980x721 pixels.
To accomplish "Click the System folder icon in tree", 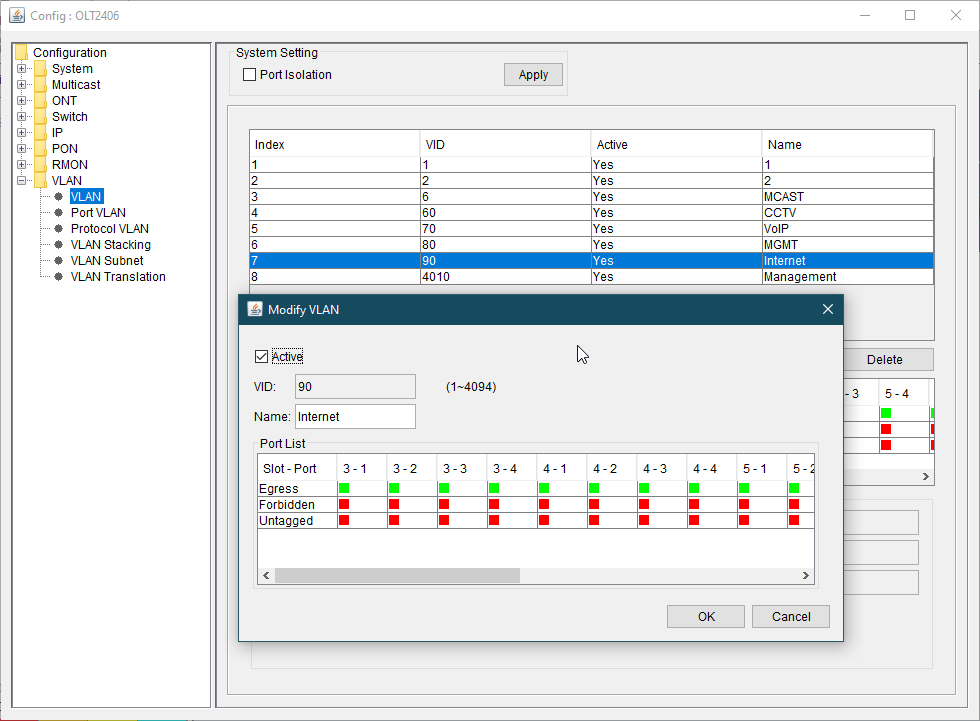I will (40, 69).
